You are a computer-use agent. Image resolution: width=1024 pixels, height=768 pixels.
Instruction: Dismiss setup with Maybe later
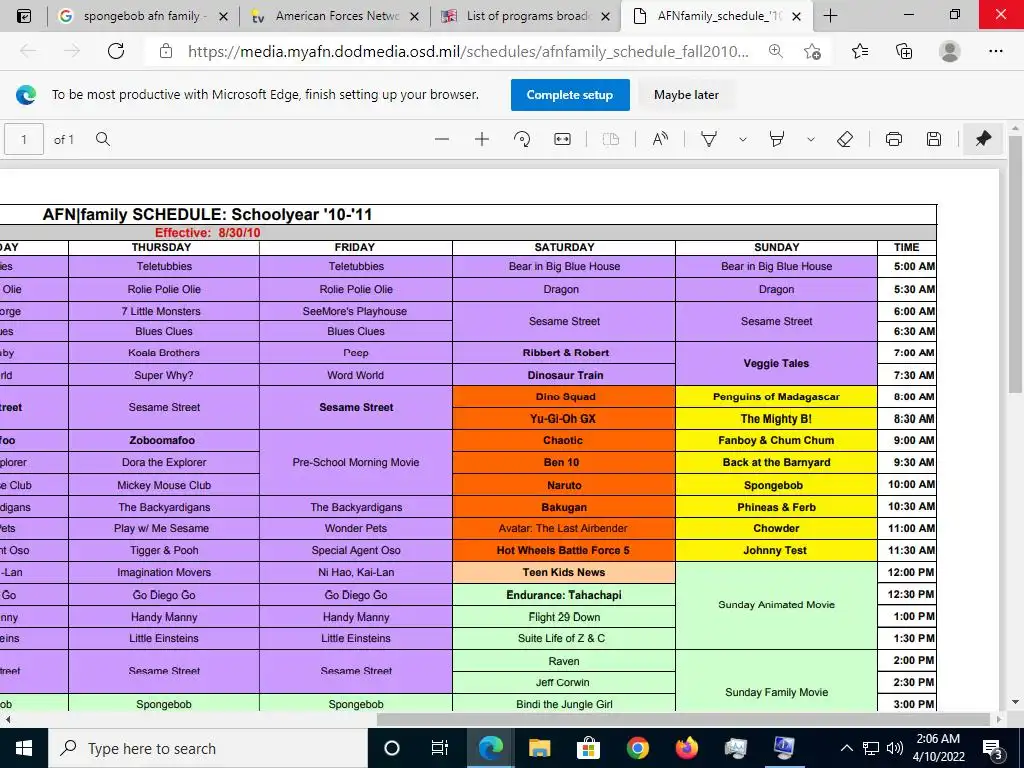(x=686, y=95)
